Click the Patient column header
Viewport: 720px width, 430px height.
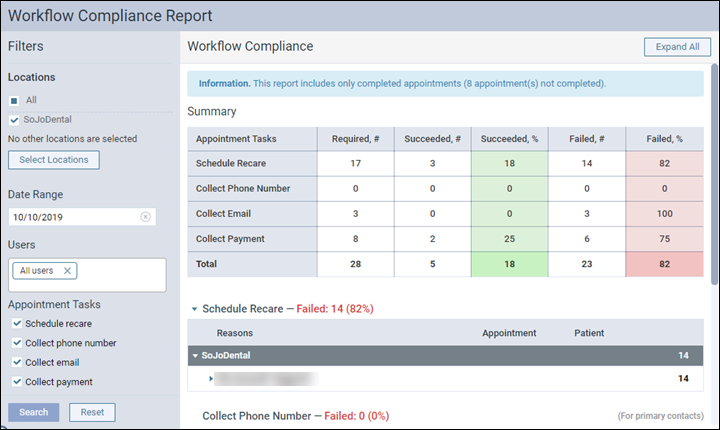589,333
